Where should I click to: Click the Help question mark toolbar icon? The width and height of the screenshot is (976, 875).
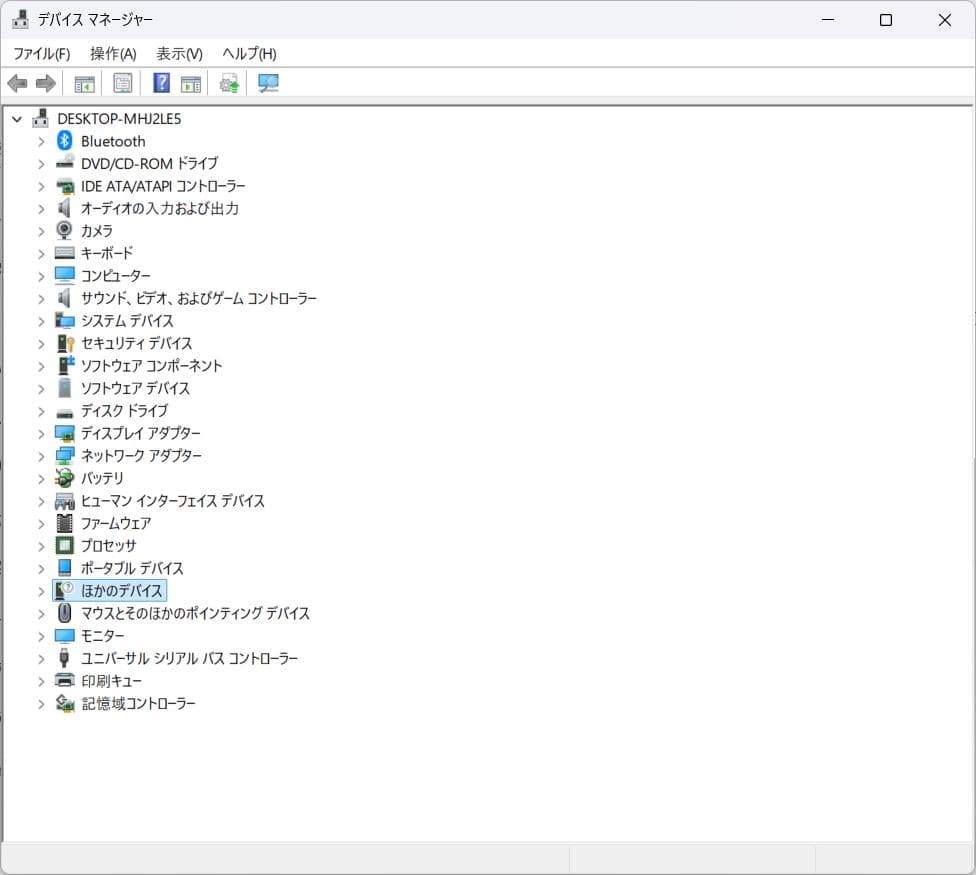point(160,82)
